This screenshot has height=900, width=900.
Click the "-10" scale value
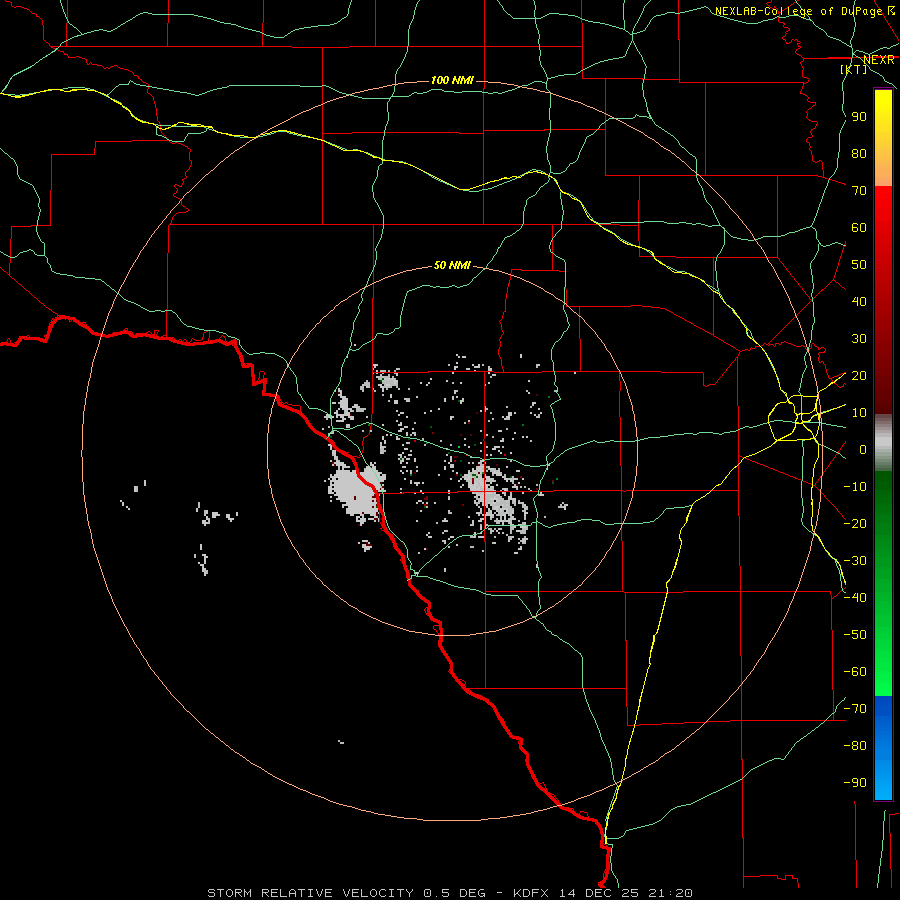tap(855, 487)
